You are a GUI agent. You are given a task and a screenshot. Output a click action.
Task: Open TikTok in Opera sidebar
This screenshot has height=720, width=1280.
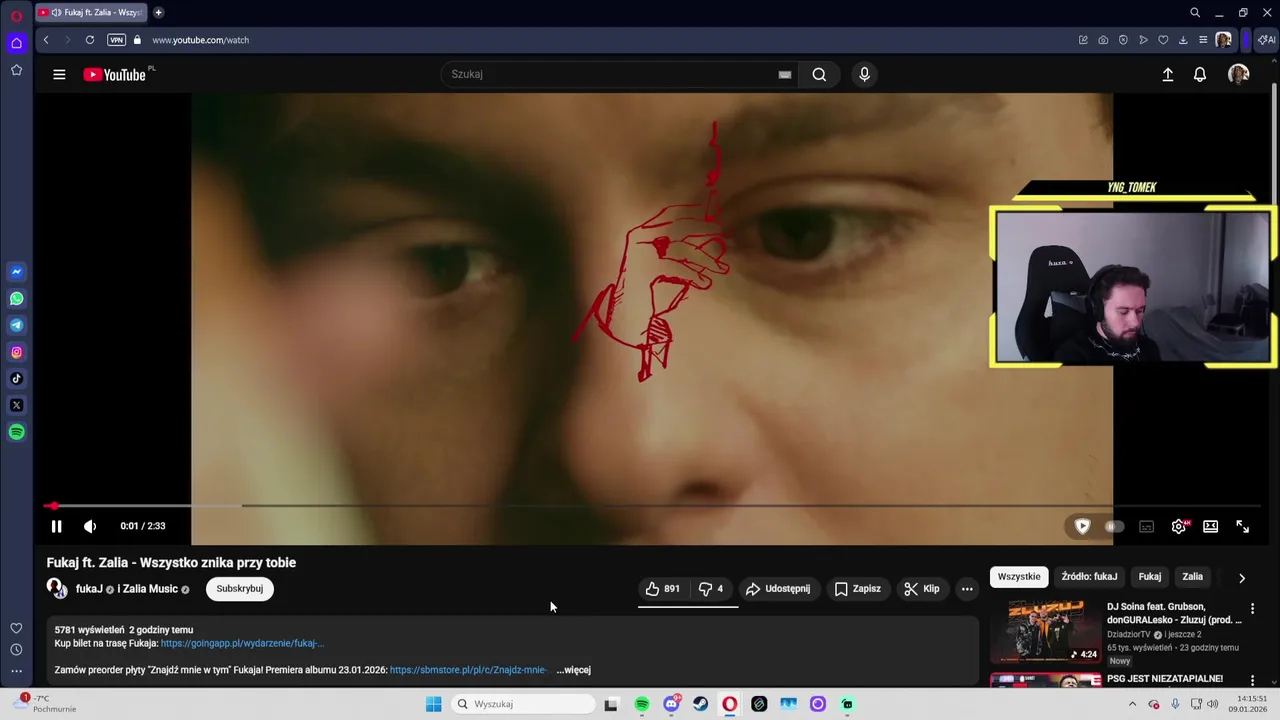(16, 379)
